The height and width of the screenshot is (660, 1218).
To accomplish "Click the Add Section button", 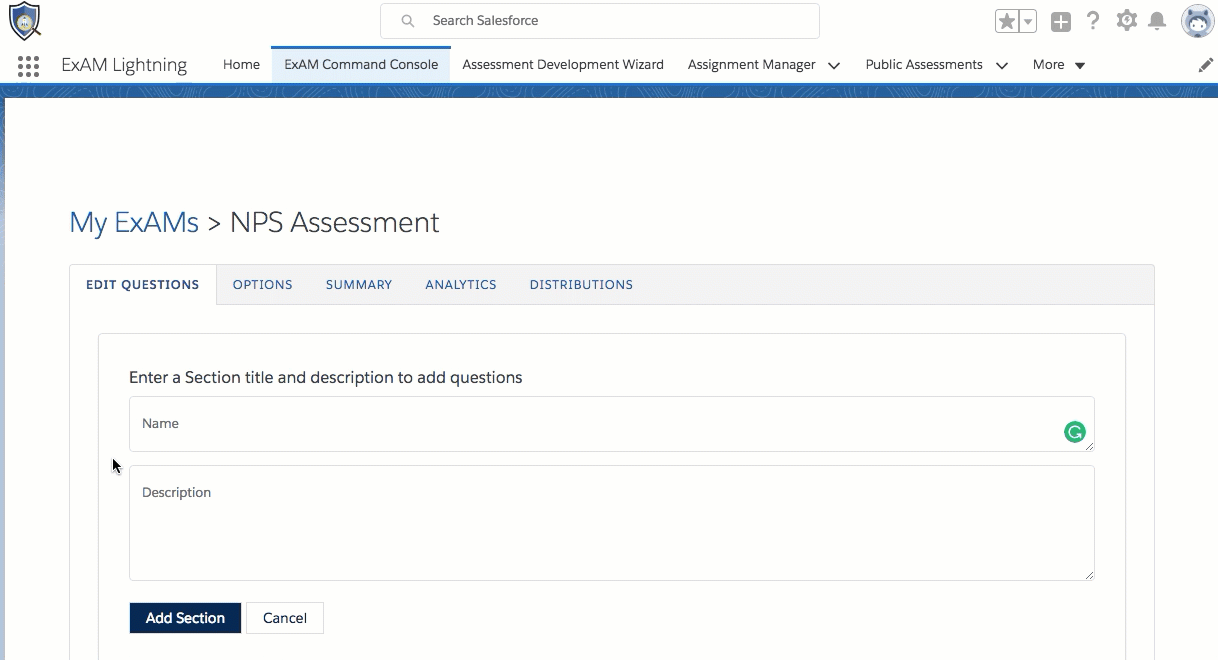I will [185, 618].
